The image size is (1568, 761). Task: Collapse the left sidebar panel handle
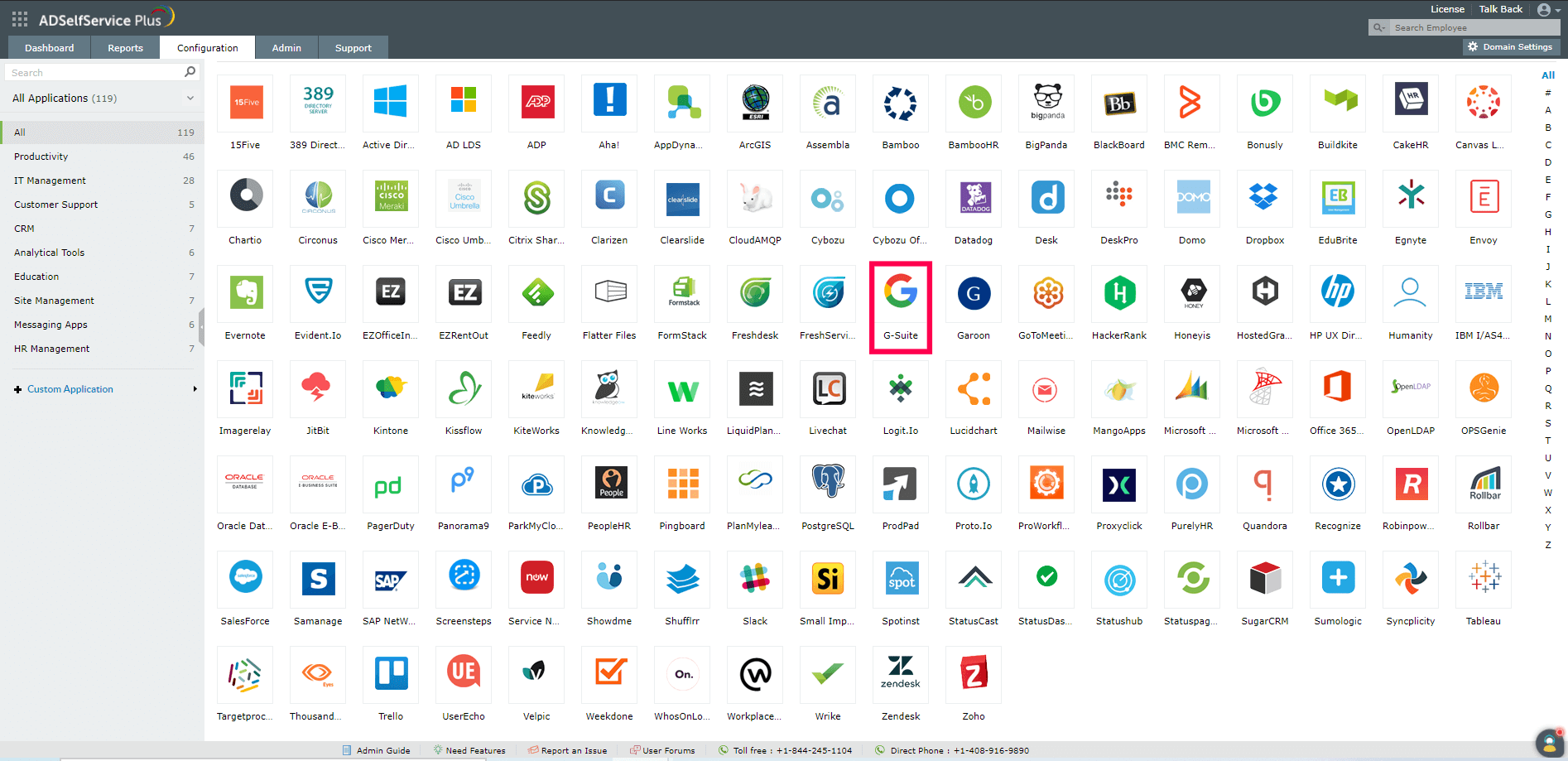[x=201, y=326]
